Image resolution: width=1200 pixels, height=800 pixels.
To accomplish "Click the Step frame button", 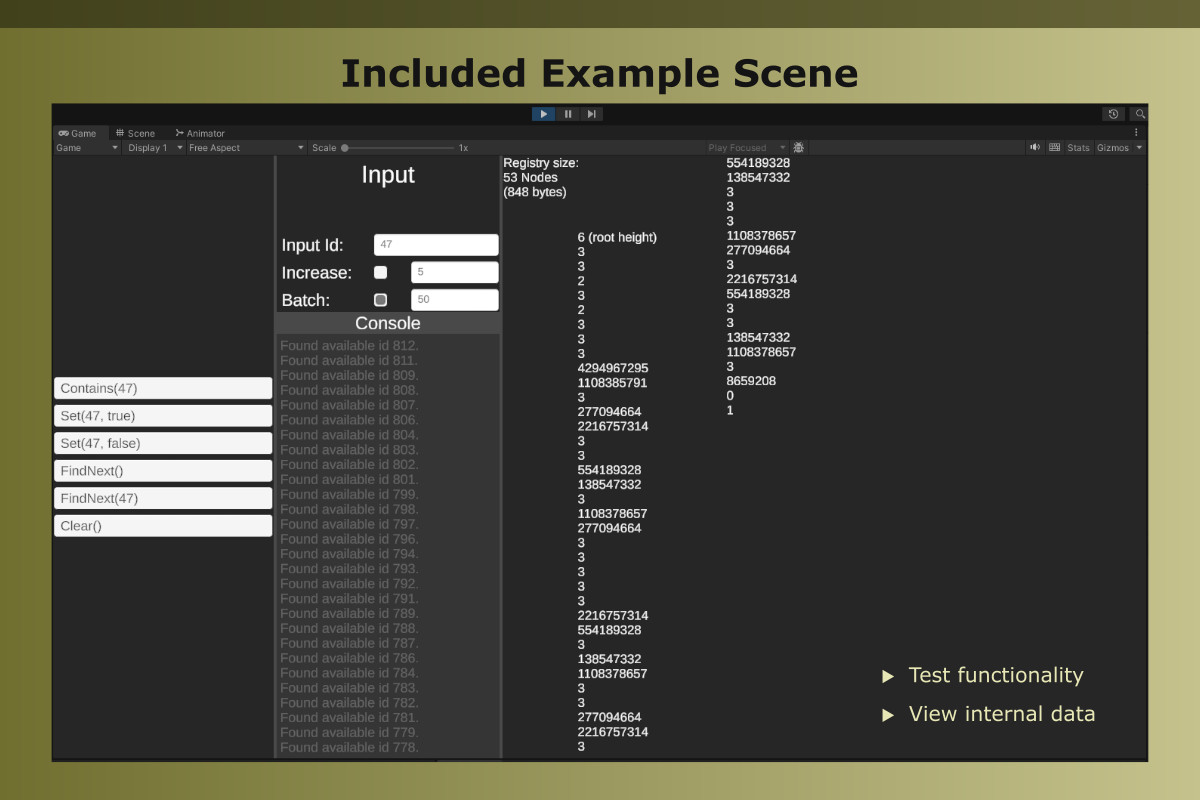I will tap(591, 114).
